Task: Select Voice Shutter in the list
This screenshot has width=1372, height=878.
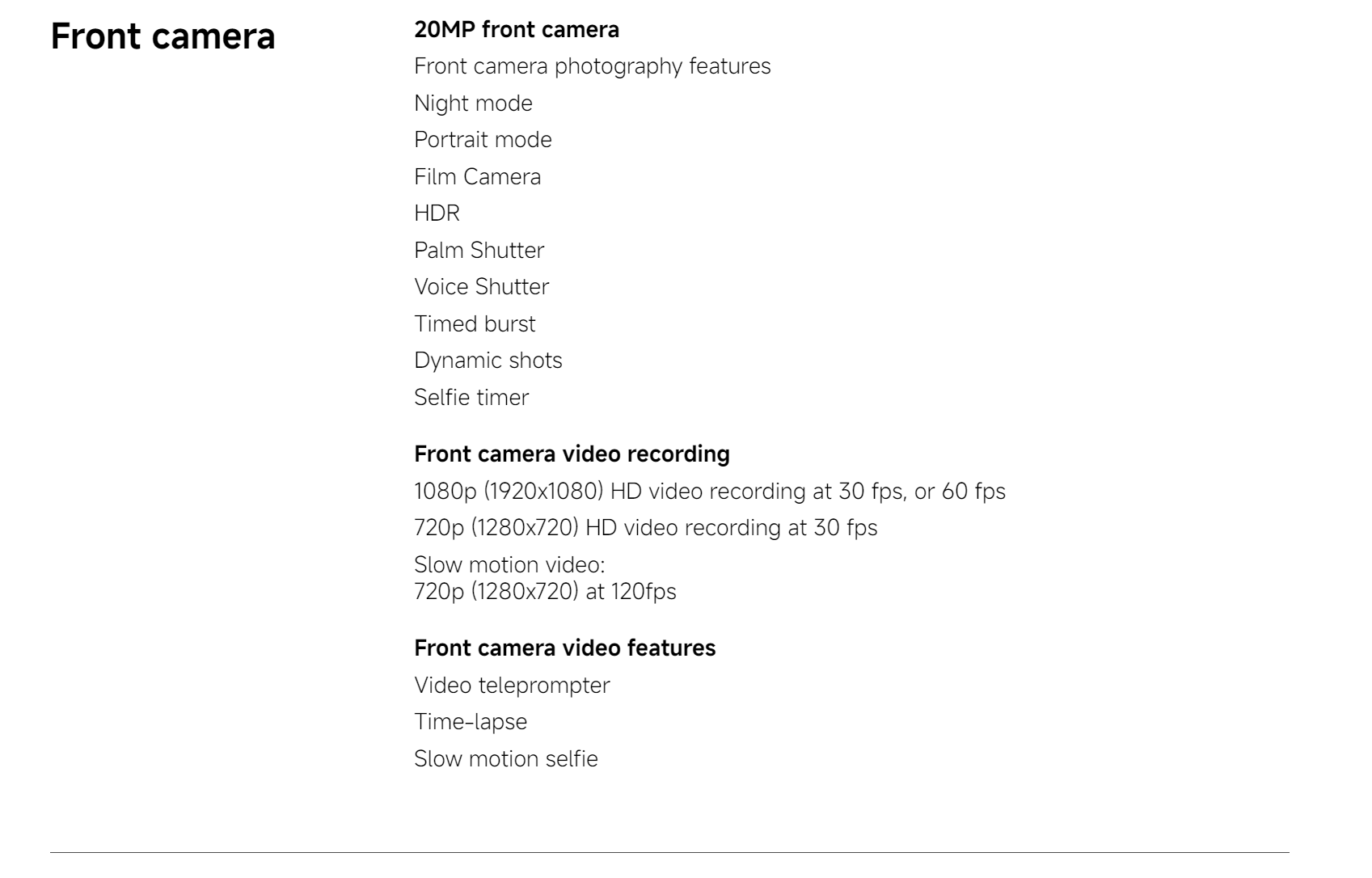Action: [x=481, y=287]
